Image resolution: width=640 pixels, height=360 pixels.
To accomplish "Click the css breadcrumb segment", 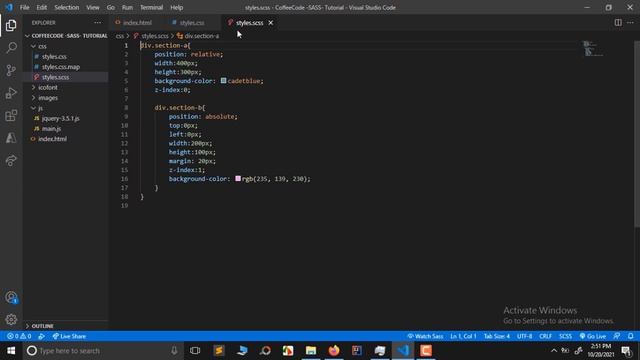I will pyautogui.click(x=120, y=36).
